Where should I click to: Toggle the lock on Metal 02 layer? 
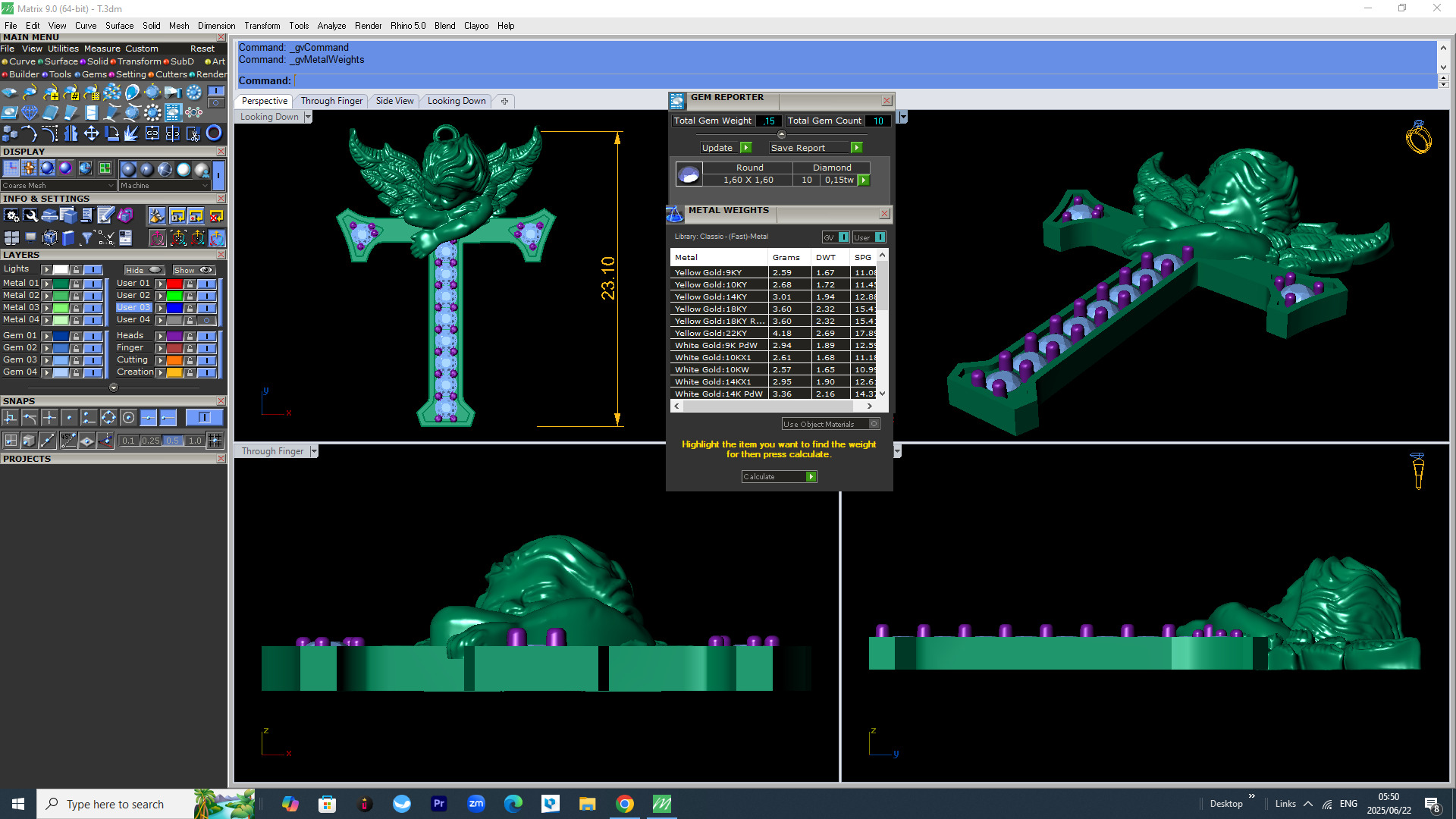pos(76,296)
